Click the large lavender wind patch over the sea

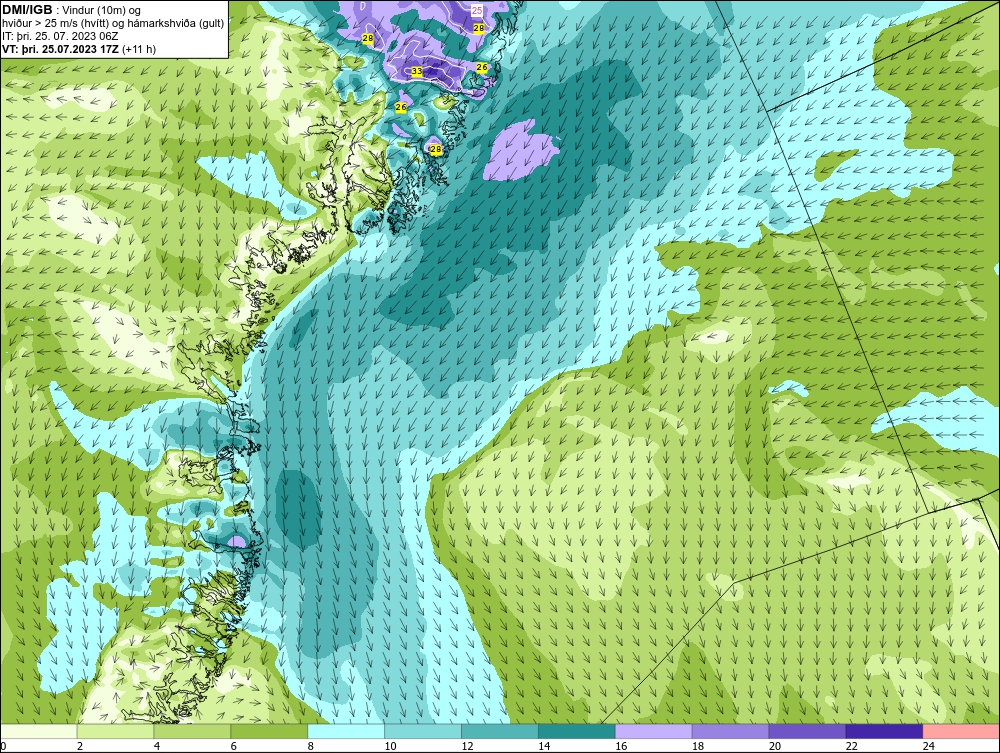[520, 150]
